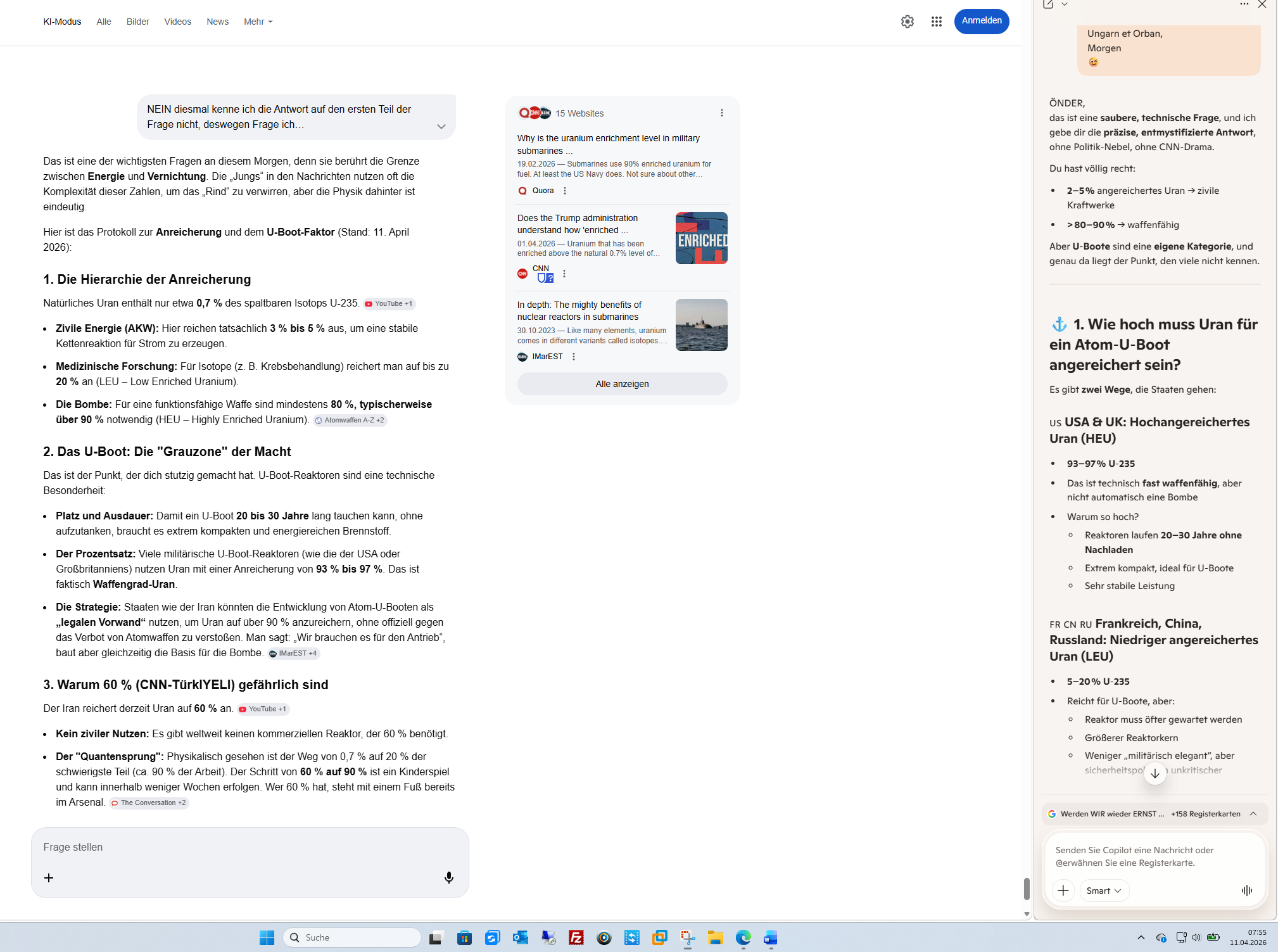This screenshot has height=952, width=1278.
Task: Open the Google settings gear icon
Action: 907,22
